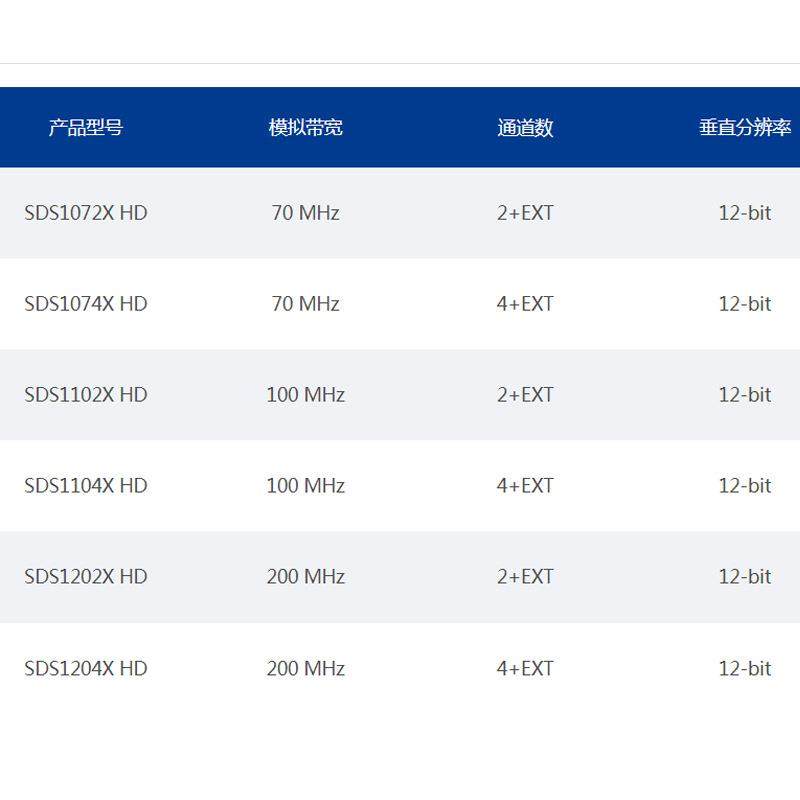This screenshot has height=800, width=800.
Task: Click 70 MHz in the SDS1072X HD row
Action: [306, 213]
